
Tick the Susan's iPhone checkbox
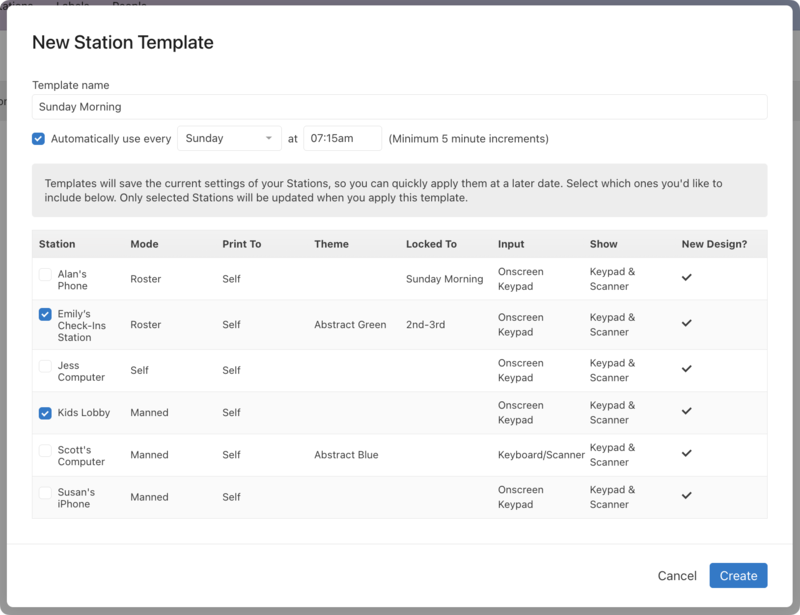[x=45, y=493]
